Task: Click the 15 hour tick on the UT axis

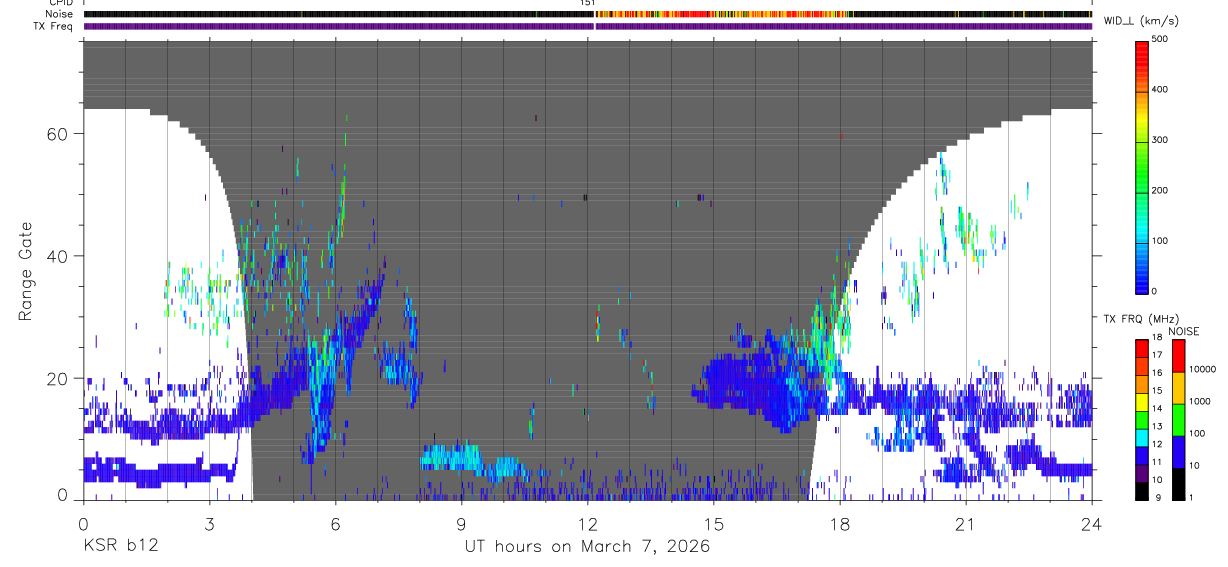Action: pyautogui.click(x=714, y=524)
